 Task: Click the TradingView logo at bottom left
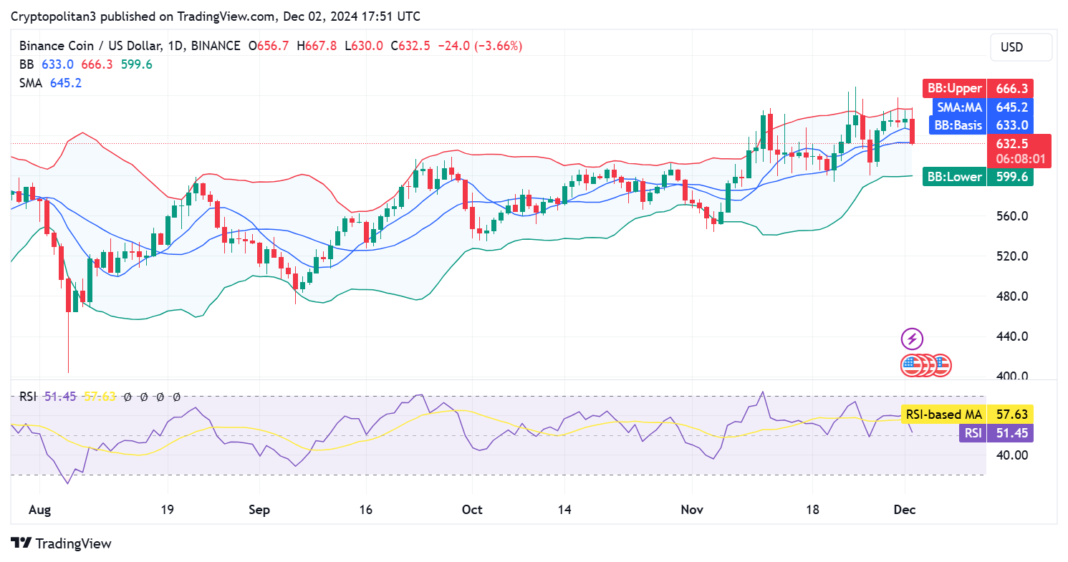(x=61, y=543)
